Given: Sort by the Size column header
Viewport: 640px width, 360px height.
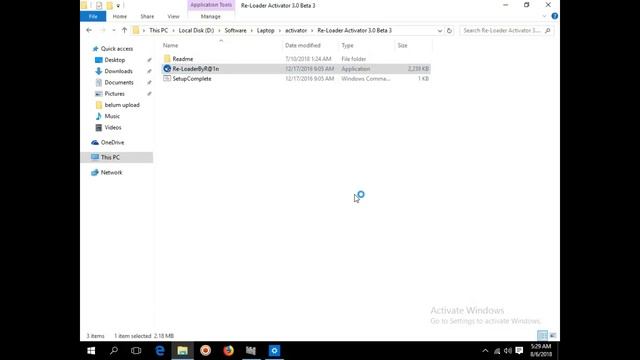Looking at the screenshot, I should tap(402, 45).
